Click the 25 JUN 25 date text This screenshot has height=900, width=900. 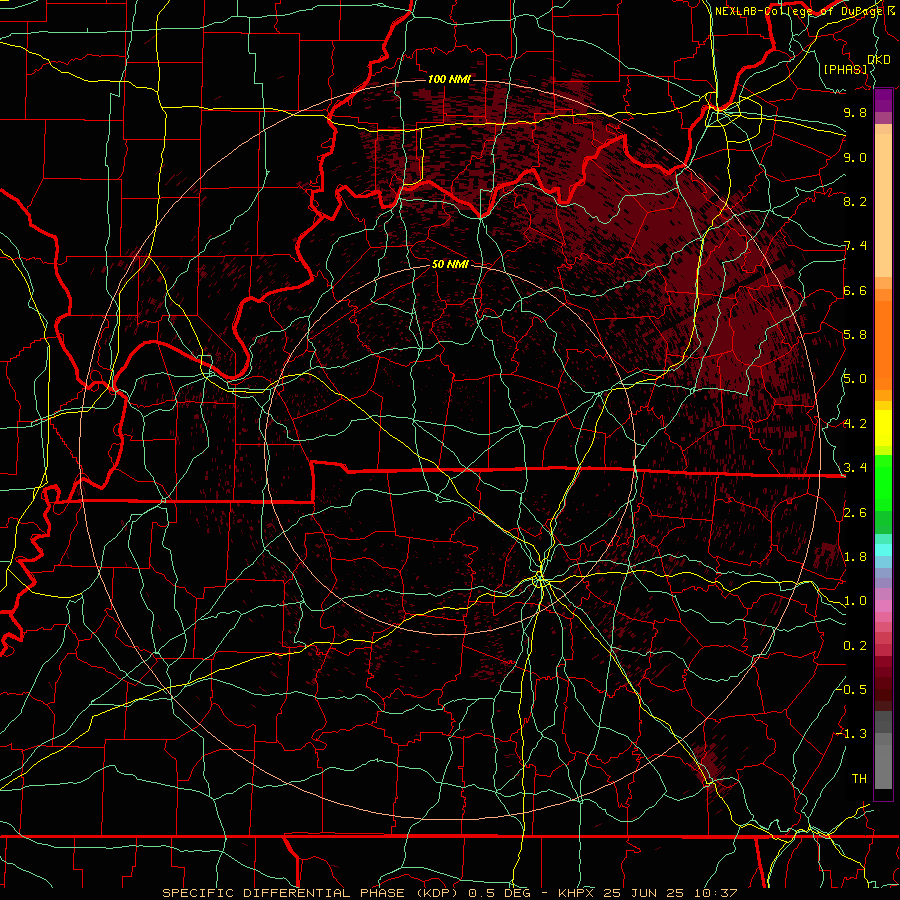coord(643,893)
